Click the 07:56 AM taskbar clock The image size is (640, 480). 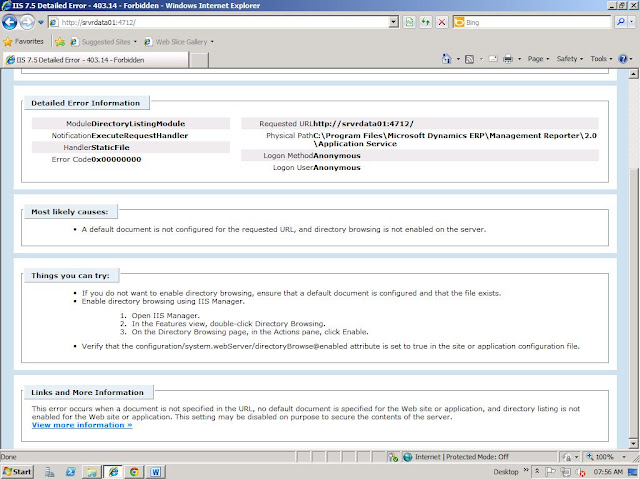pos(608,472)
